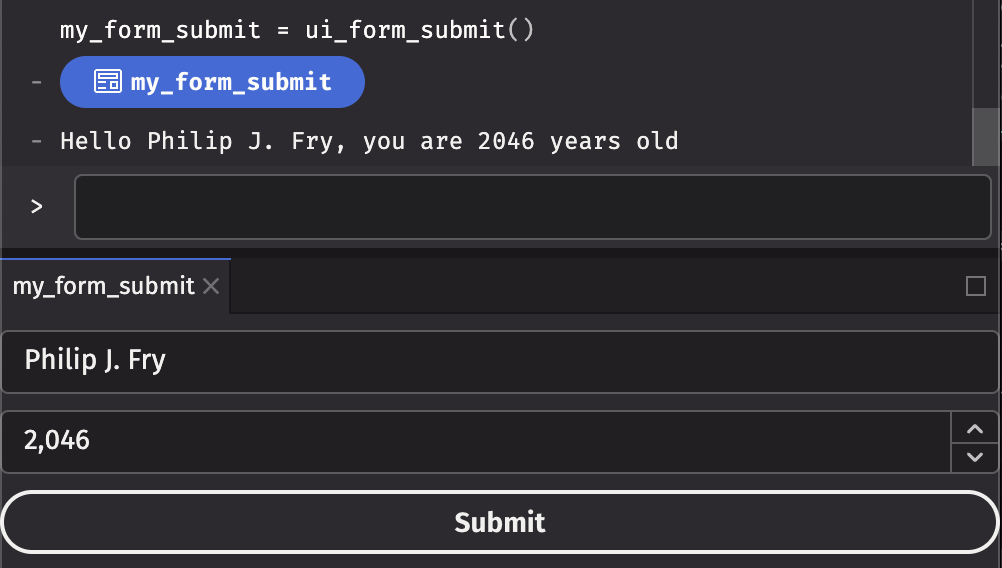Close the my_form_submit tab
Viewport: 1002px width, 568px height.
click(x=211, y=287)
